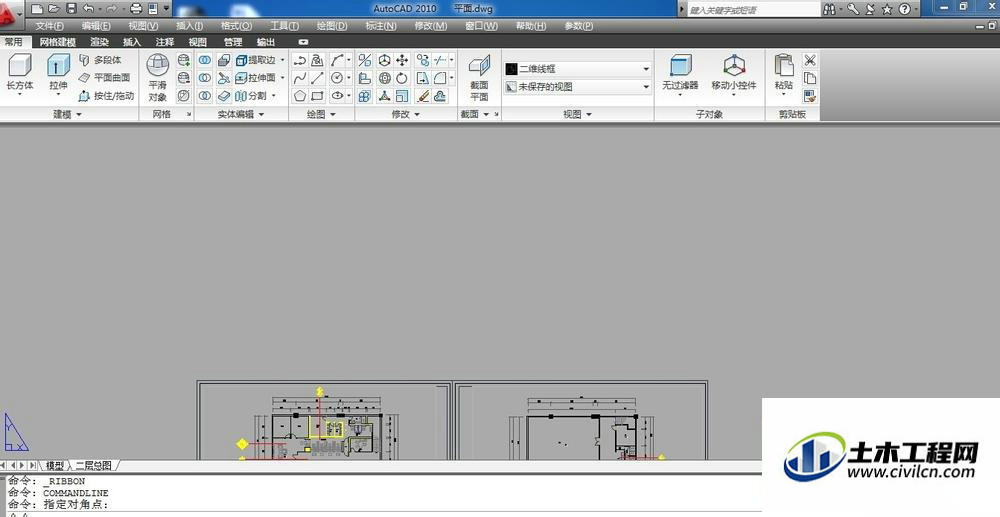The image size is (1000, 517).
Task: Open the dropdown arrow beside 提取边
Action: [283, 60]
